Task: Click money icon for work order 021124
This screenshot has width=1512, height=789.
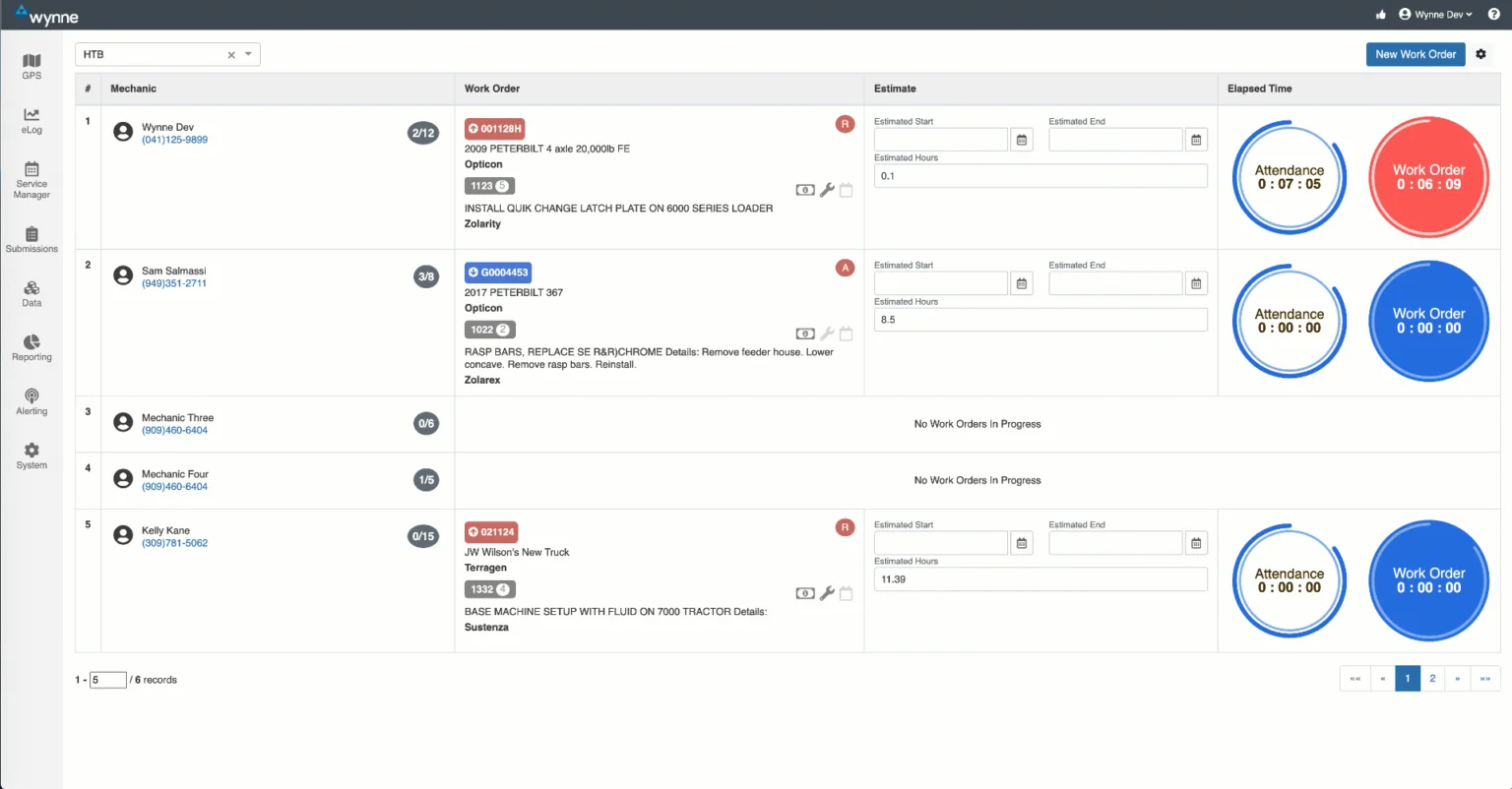Action: tap(805, 593)
